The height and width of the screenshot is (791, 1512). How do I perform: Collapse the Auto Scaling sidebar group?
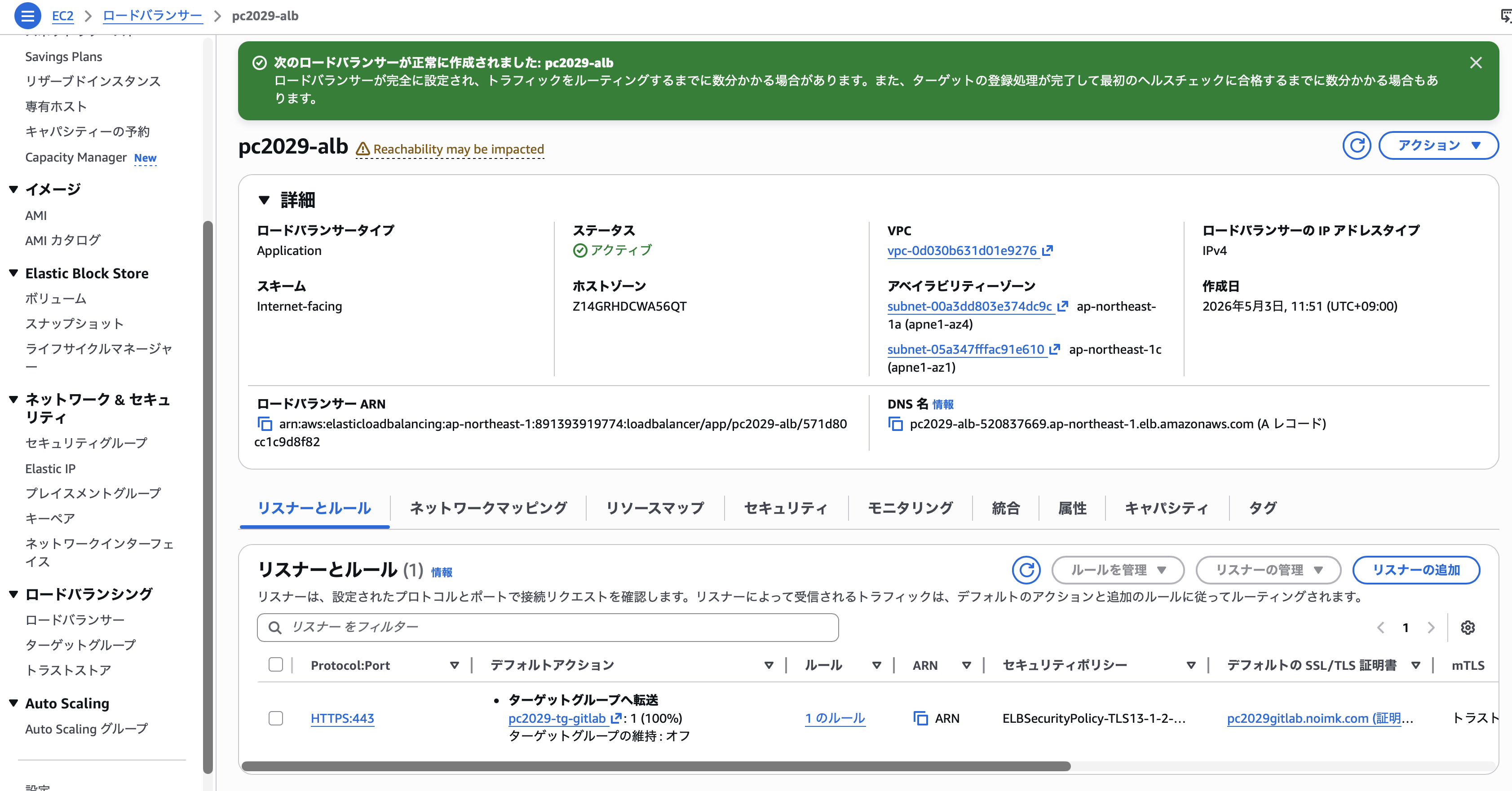coord(13,703)
